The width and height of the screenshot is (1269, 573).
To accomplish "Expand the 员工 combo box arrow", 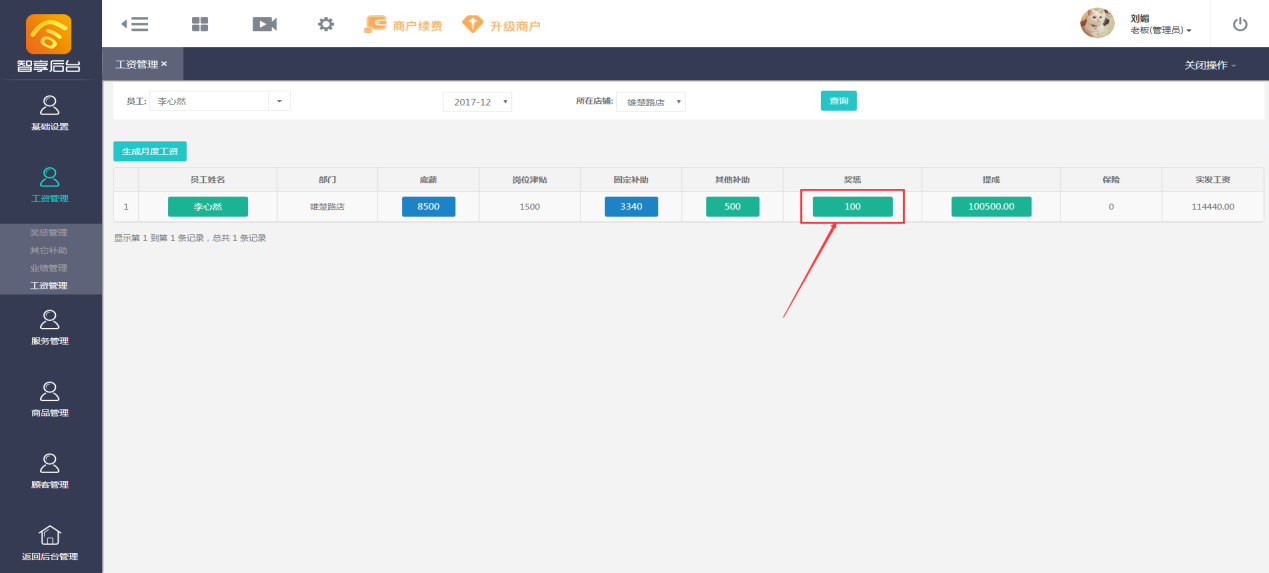I will (279, 101).
